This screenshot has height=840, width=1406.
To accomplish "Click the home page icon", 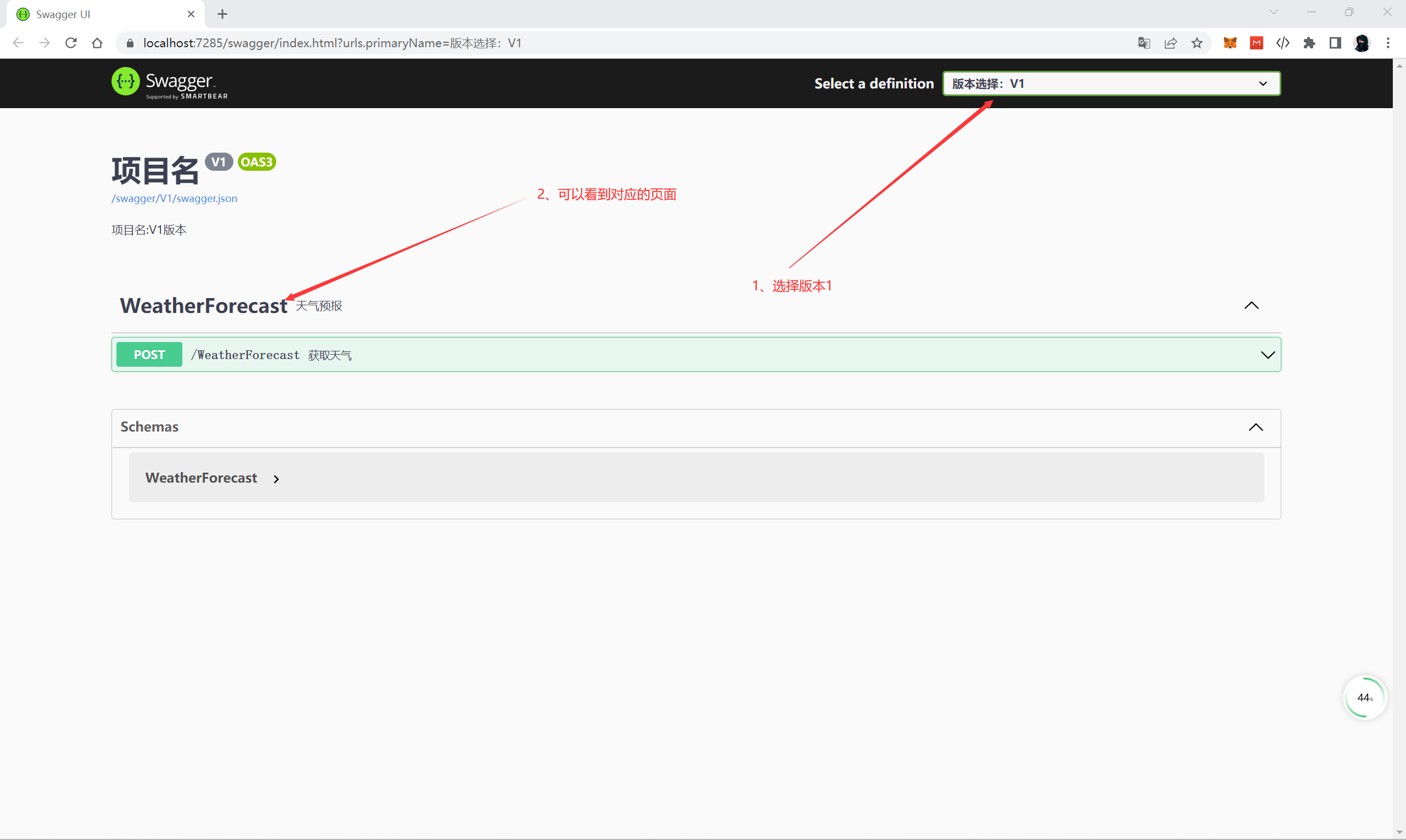I will click(x=97, y=43).
